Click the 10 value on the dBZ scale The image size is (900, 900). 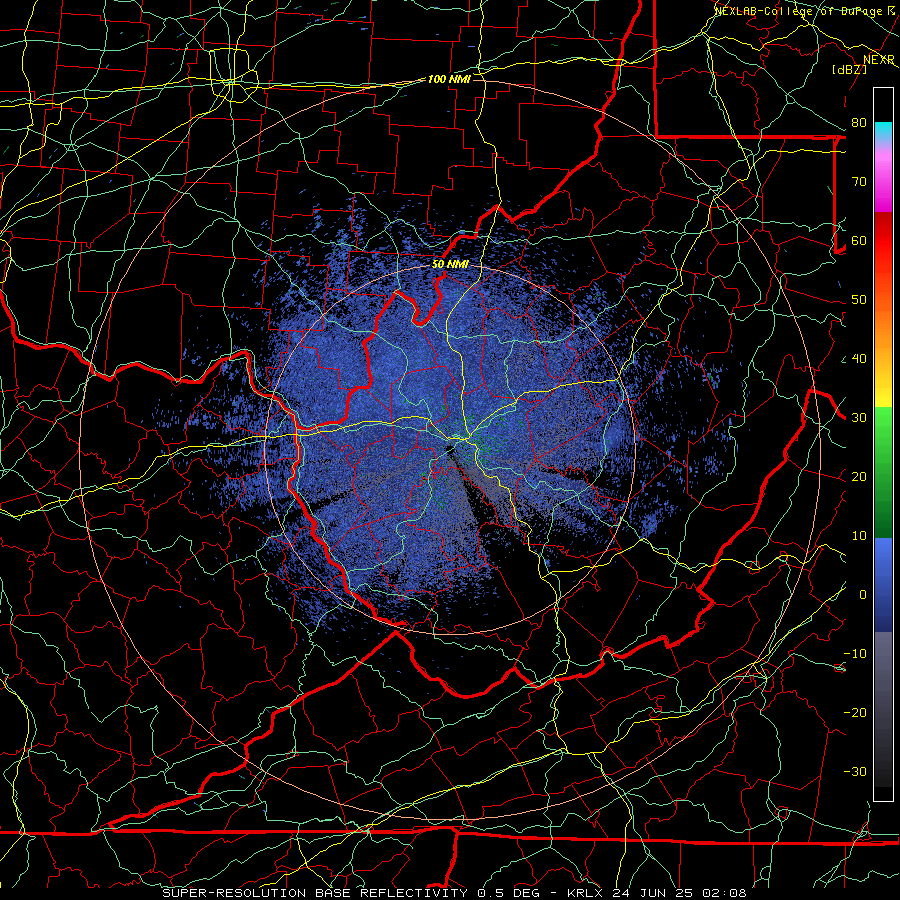[859, 536]
